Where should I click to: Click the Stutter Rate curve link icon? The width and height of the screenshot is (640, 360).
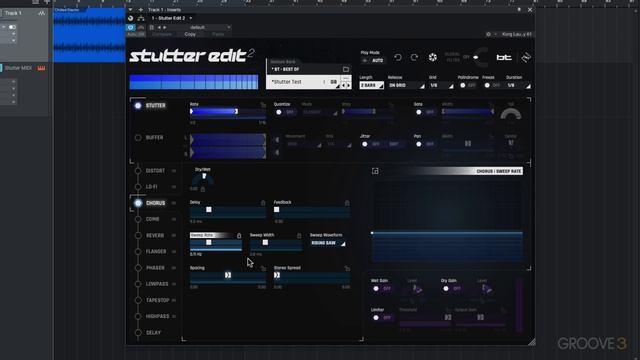pyautogui.click(x=263, y=105)
